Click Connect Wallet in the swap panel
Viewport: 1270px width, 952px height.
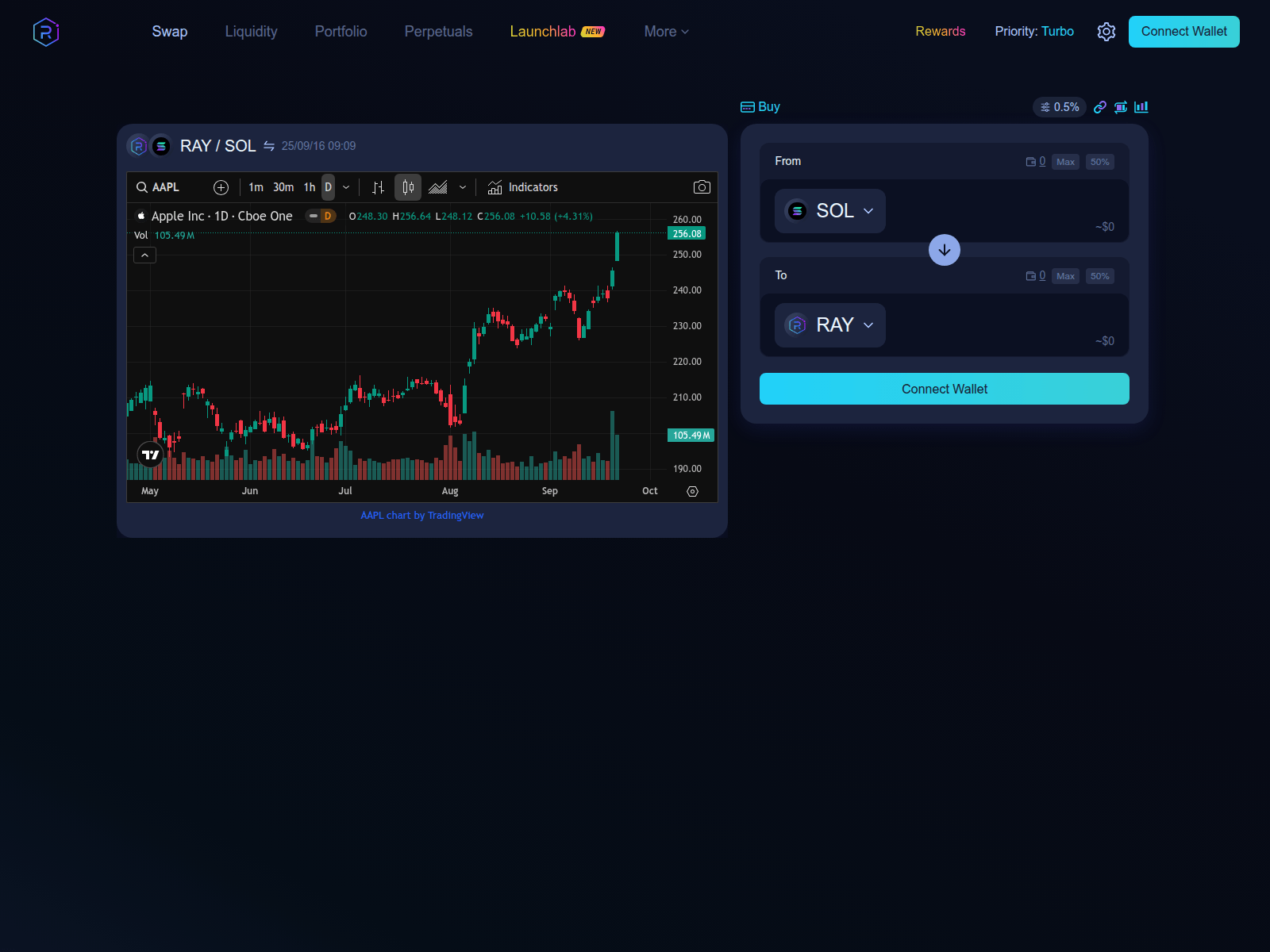(945, 389)
